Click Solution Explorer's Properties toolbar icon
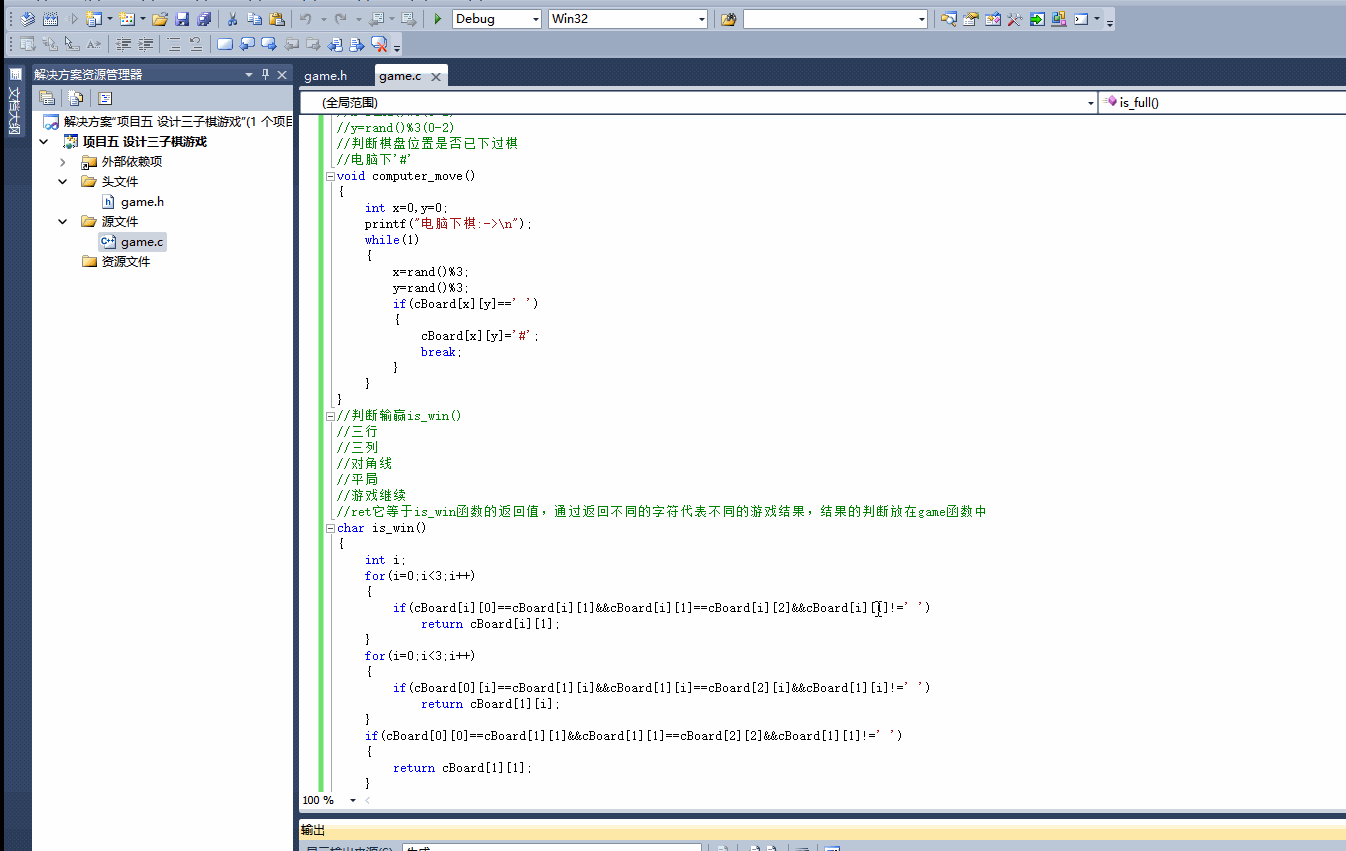This screenshot has width=1346, height=851. (47, 98)
